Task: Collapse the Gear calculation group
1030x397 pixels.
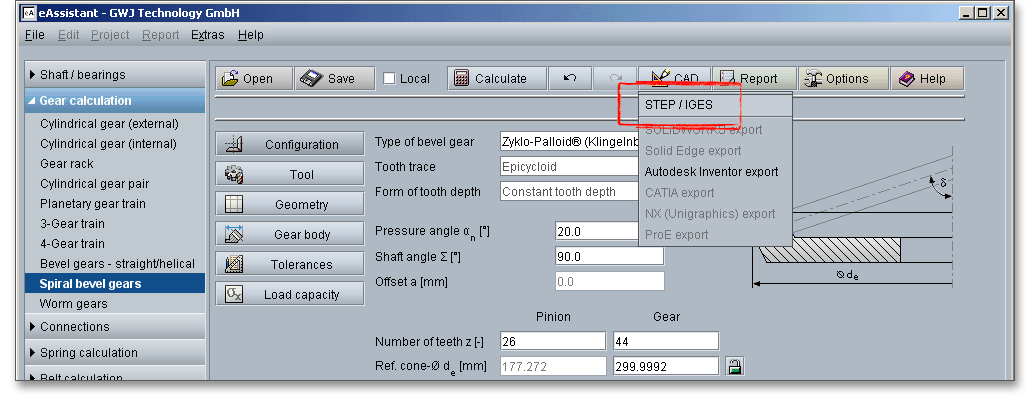Action: 114,101
